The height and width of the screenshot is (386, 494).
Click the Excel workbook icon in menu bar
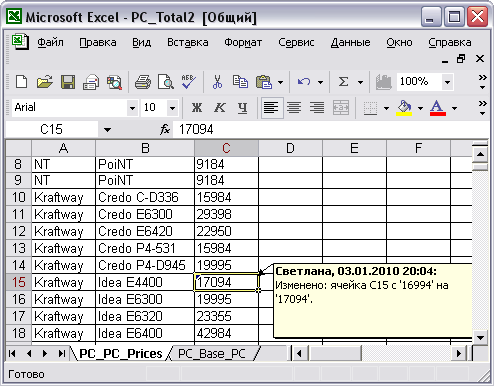click(x=20, y=42)
